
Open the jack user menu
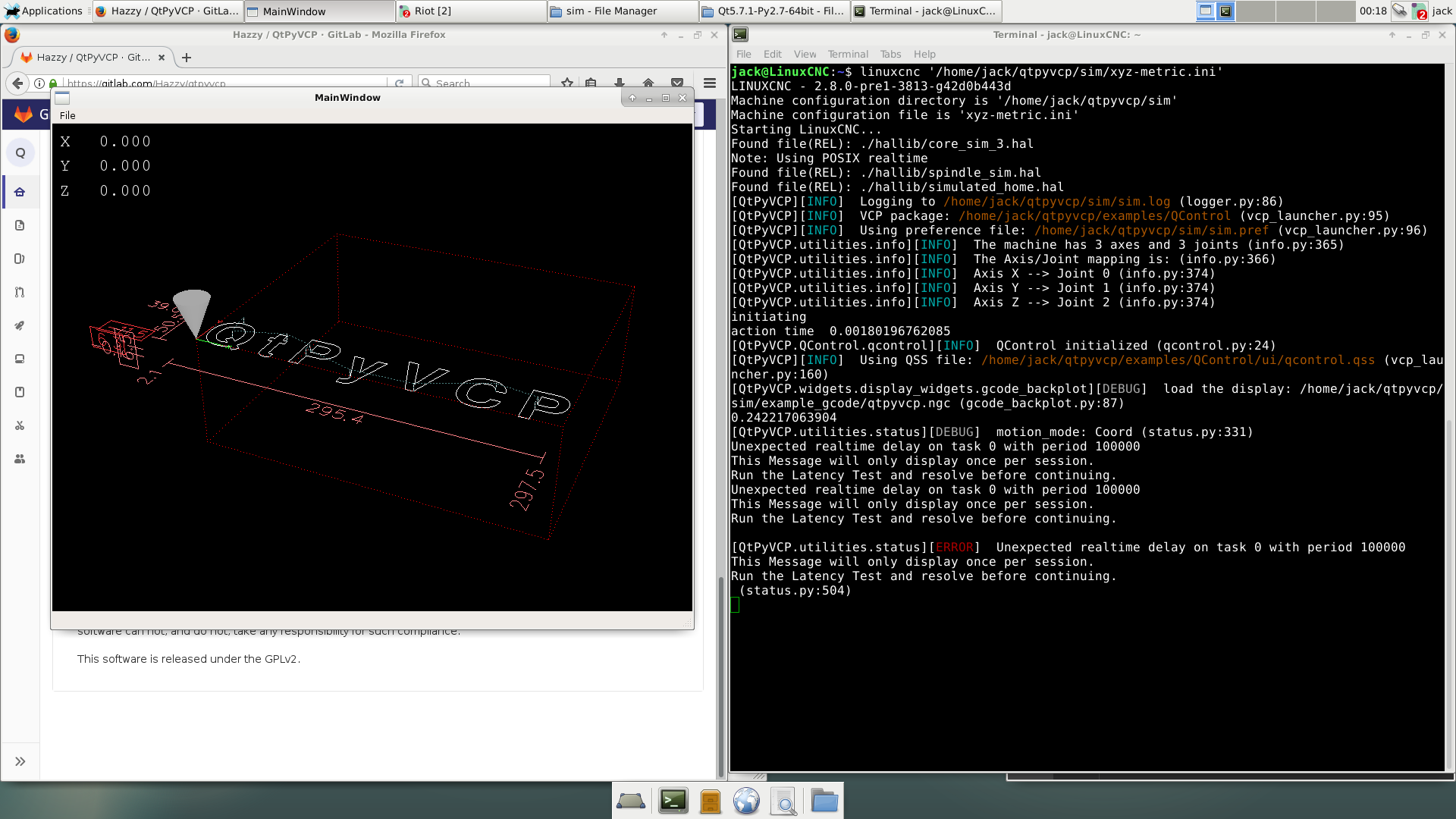1442,11
